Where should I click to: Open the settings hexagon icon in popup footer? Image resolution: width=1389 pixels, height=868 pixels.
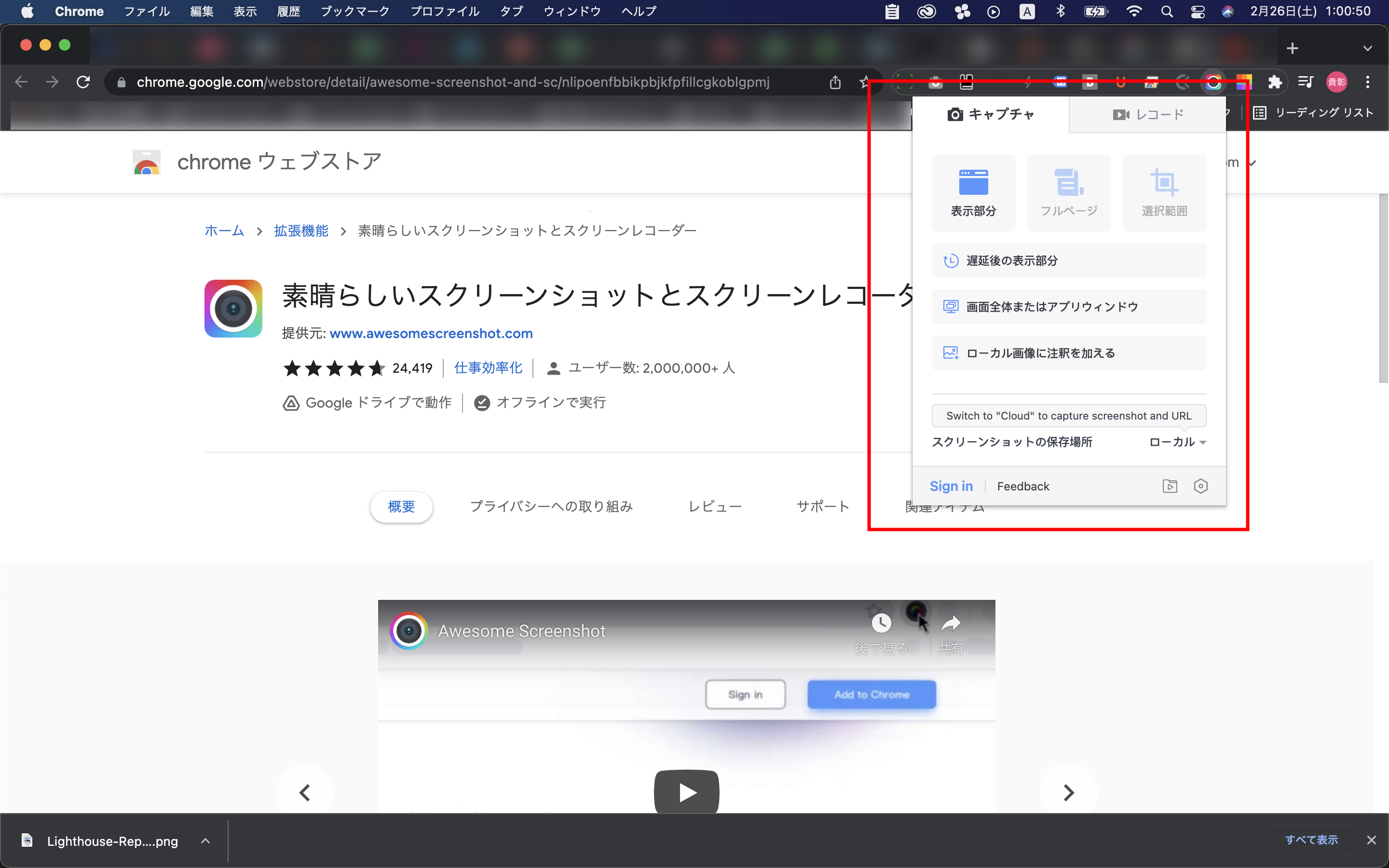click(1200, 486)
